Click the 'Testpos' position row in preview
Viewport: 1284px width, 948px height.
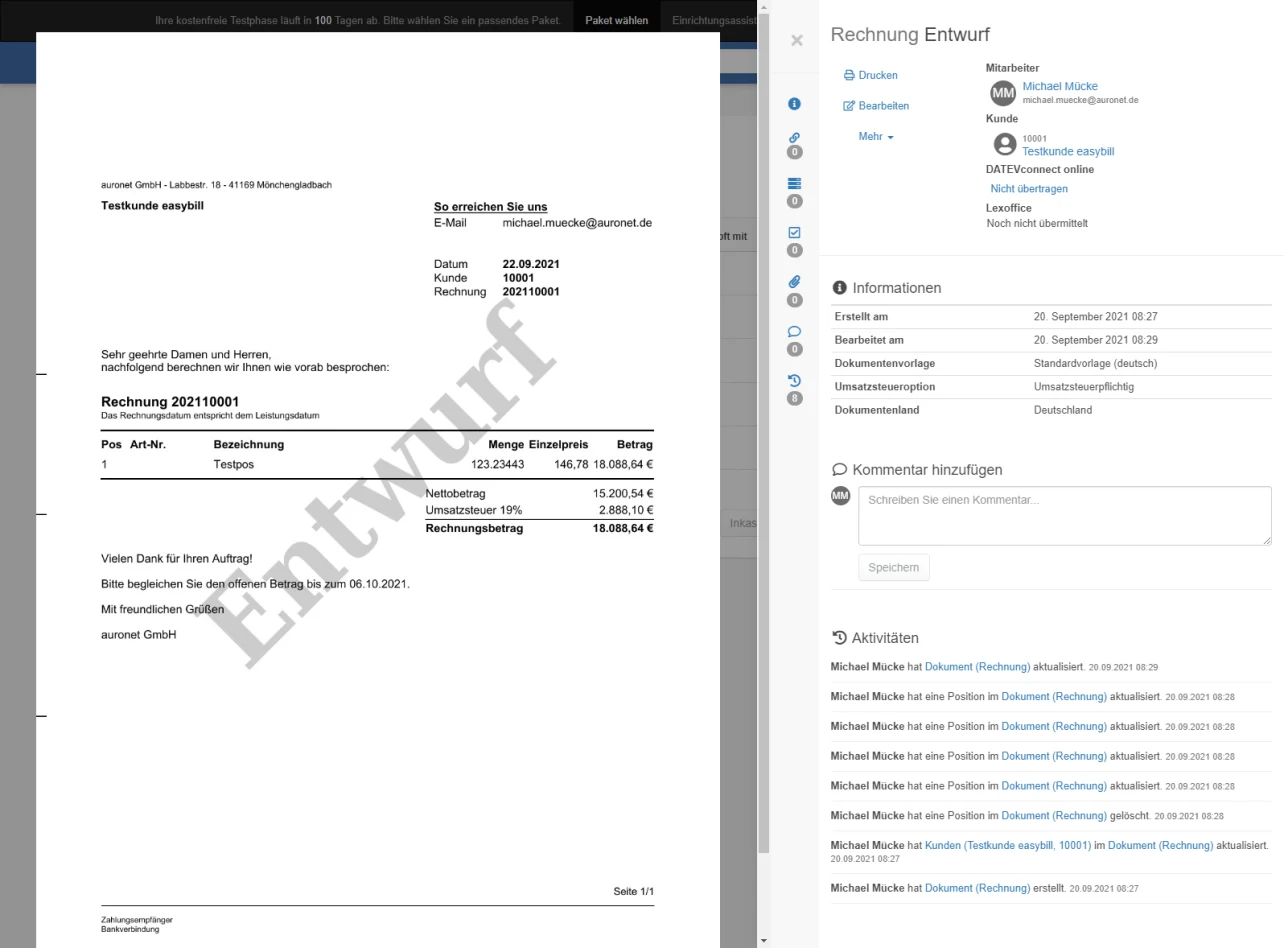click(x=377, y=465)
